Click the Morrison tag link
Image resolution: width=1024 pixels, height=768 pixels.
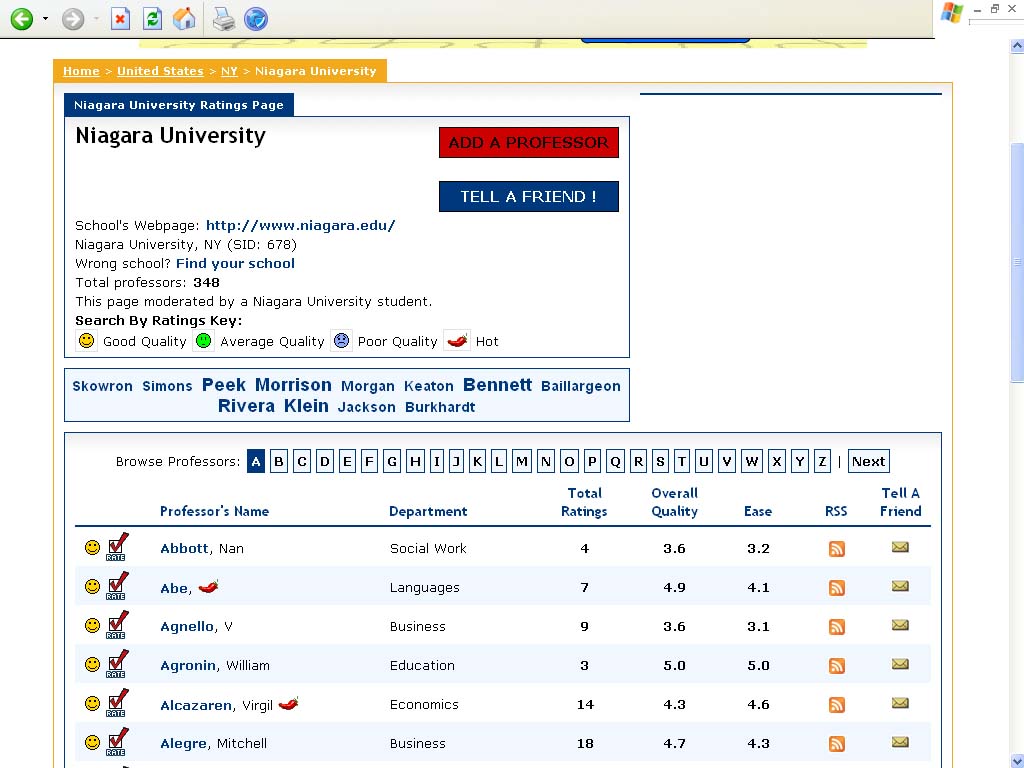pyautogui.click(x=293, y=385)
